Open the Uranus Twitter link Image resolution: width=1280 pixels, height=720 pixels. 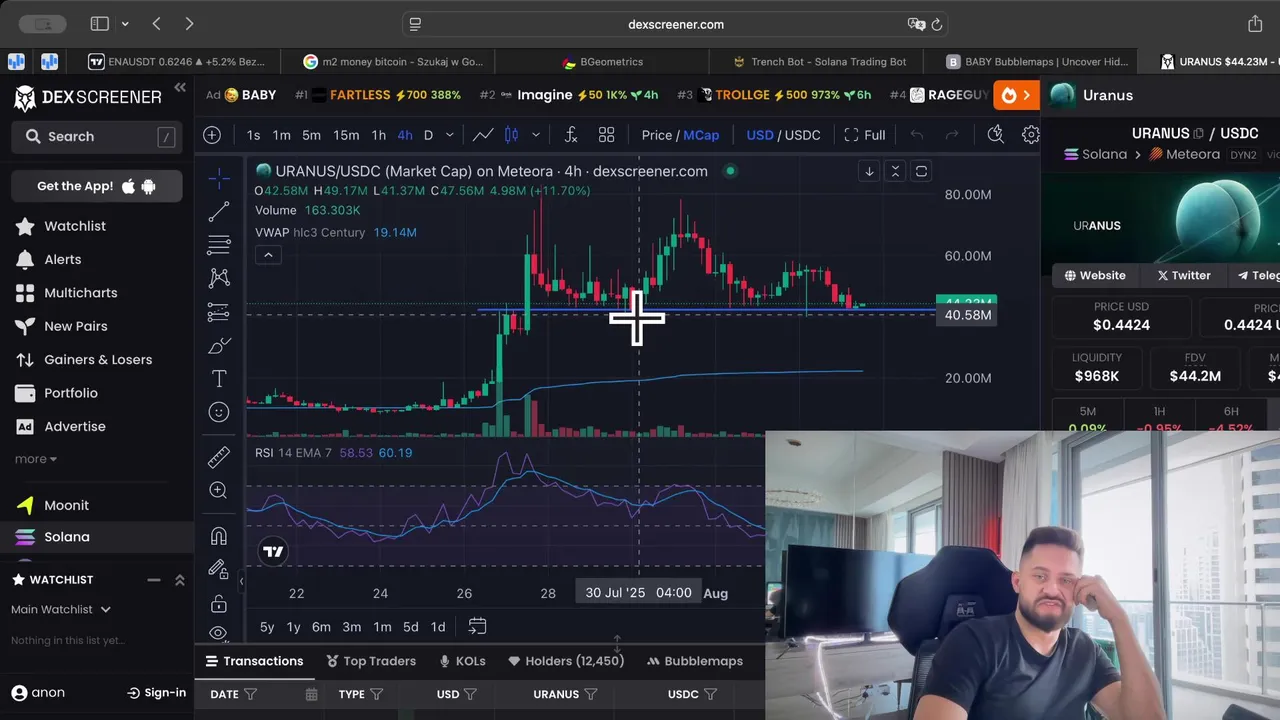click(1184, 275)
